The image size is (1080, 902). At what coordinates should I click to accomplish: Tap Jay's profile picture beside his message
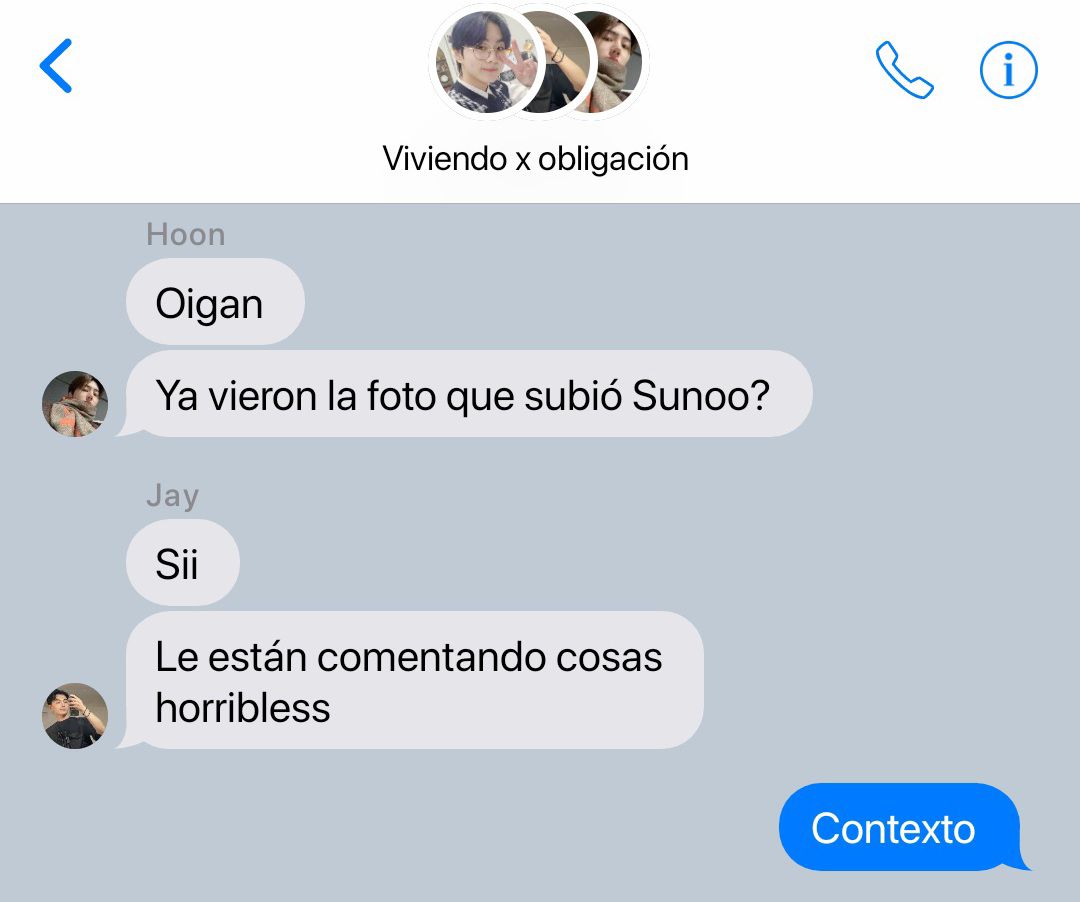click(74, 715)
